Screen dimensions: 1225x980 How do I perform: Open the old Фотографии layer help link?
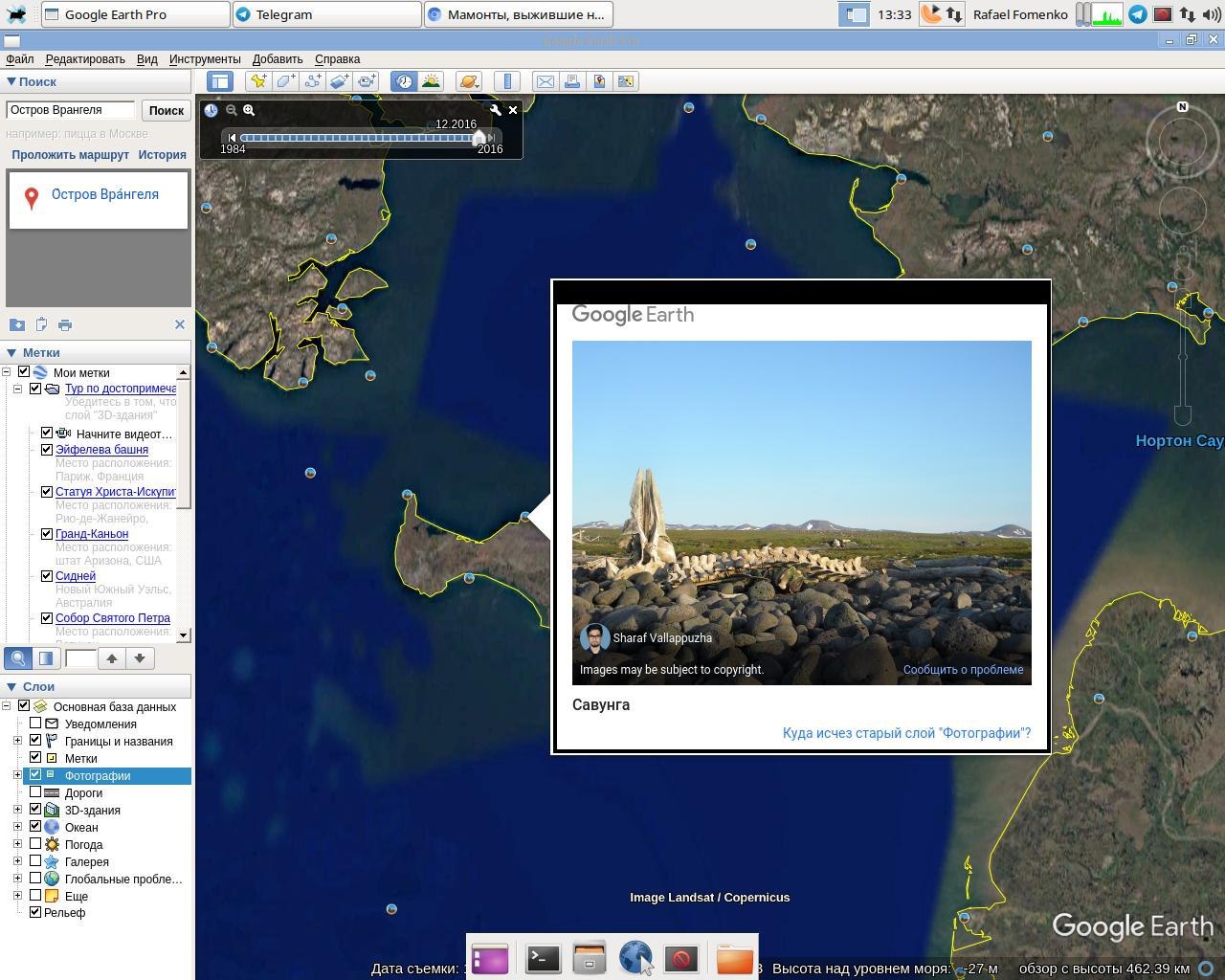coord(906,733)
